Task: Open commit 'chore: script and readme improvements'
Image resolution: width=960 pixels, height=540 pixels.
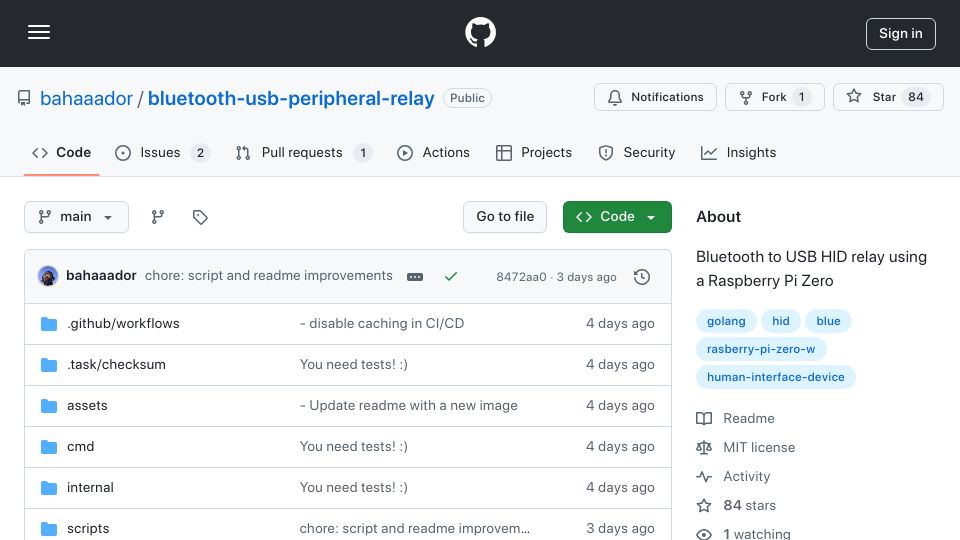Action: (x=269, y=276)
